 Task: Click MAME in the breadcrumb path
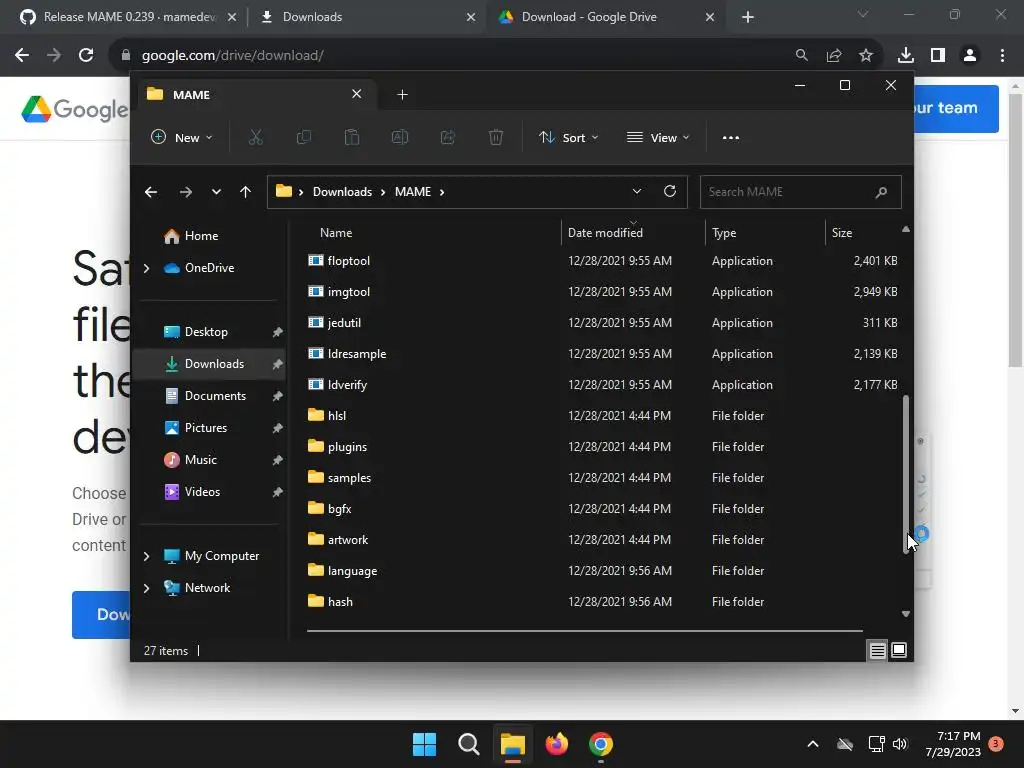coord(413,191)
